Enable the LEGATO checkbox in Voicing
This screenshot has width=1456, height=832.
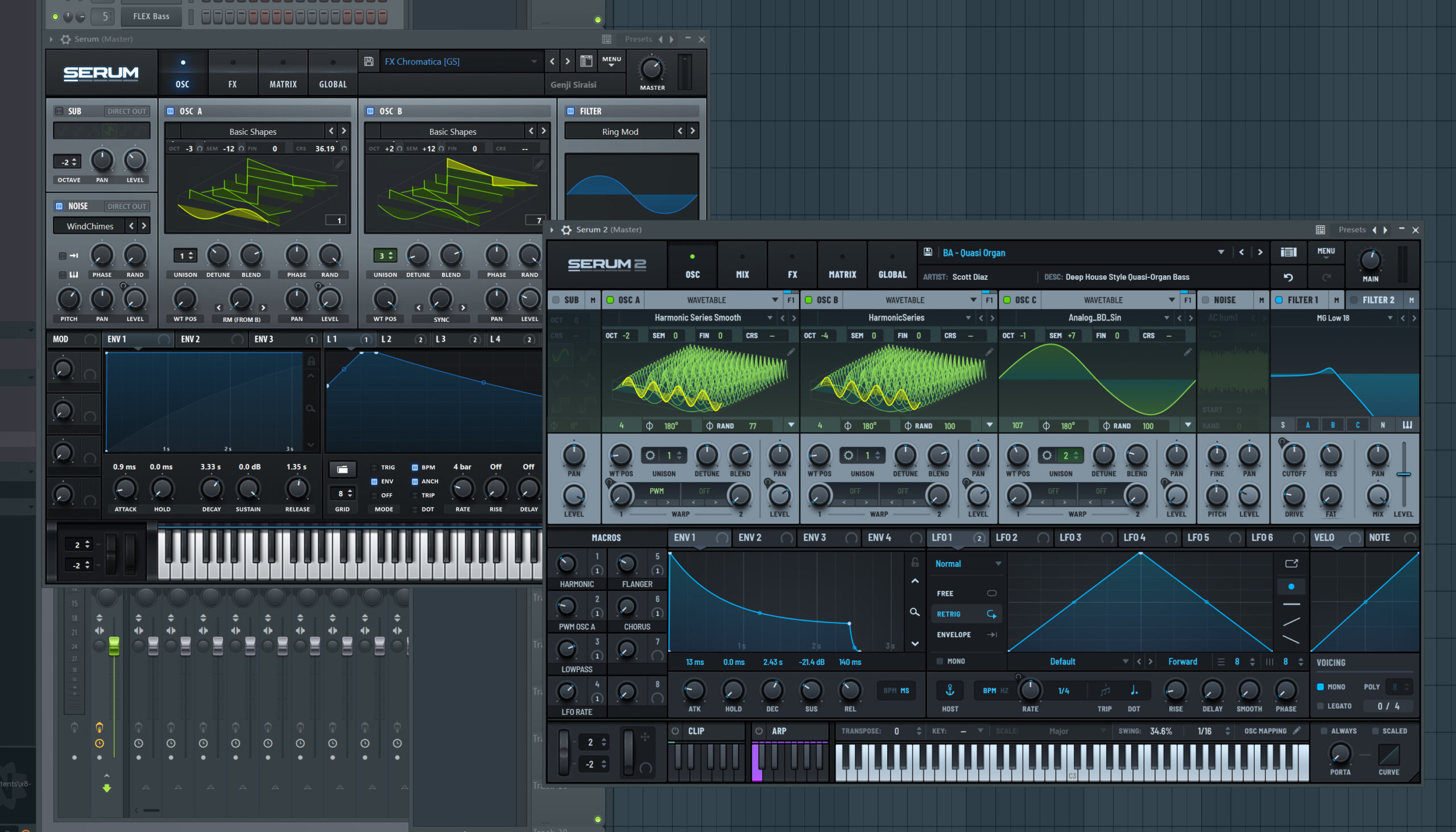[1320, 706]
